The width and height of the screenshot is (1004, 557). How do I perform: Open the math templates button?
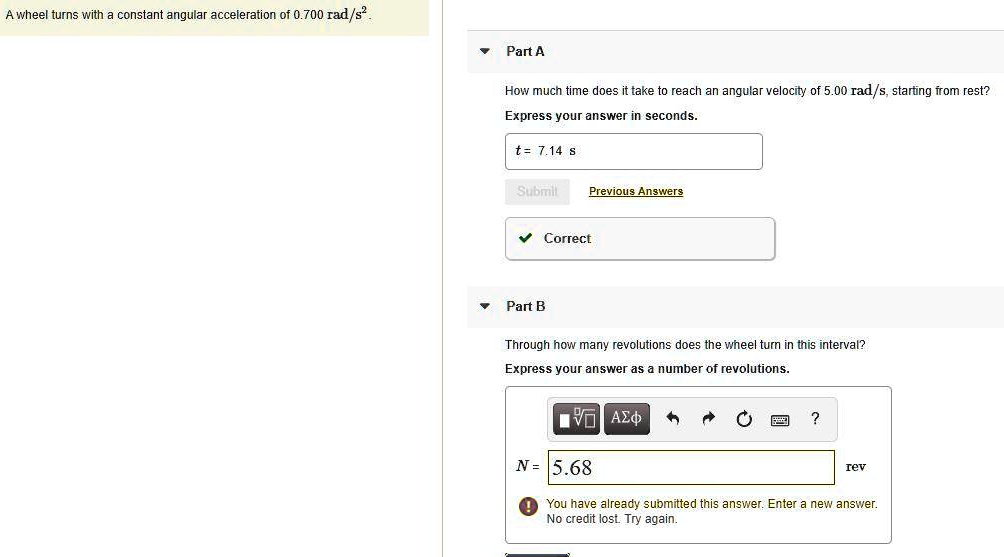[x=577, y=418]
